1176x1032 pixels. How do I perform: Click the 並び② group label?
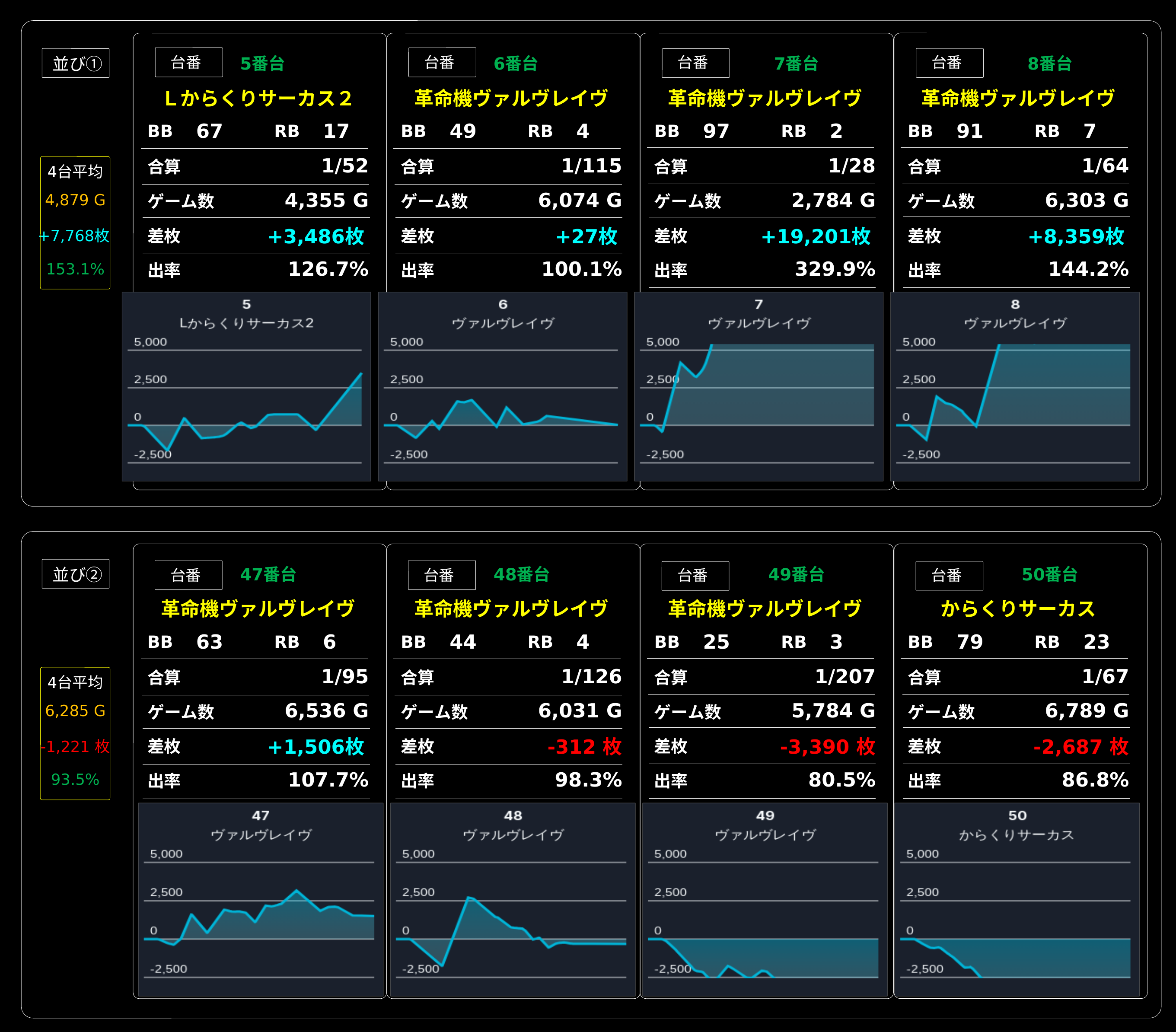pos(75,573)
